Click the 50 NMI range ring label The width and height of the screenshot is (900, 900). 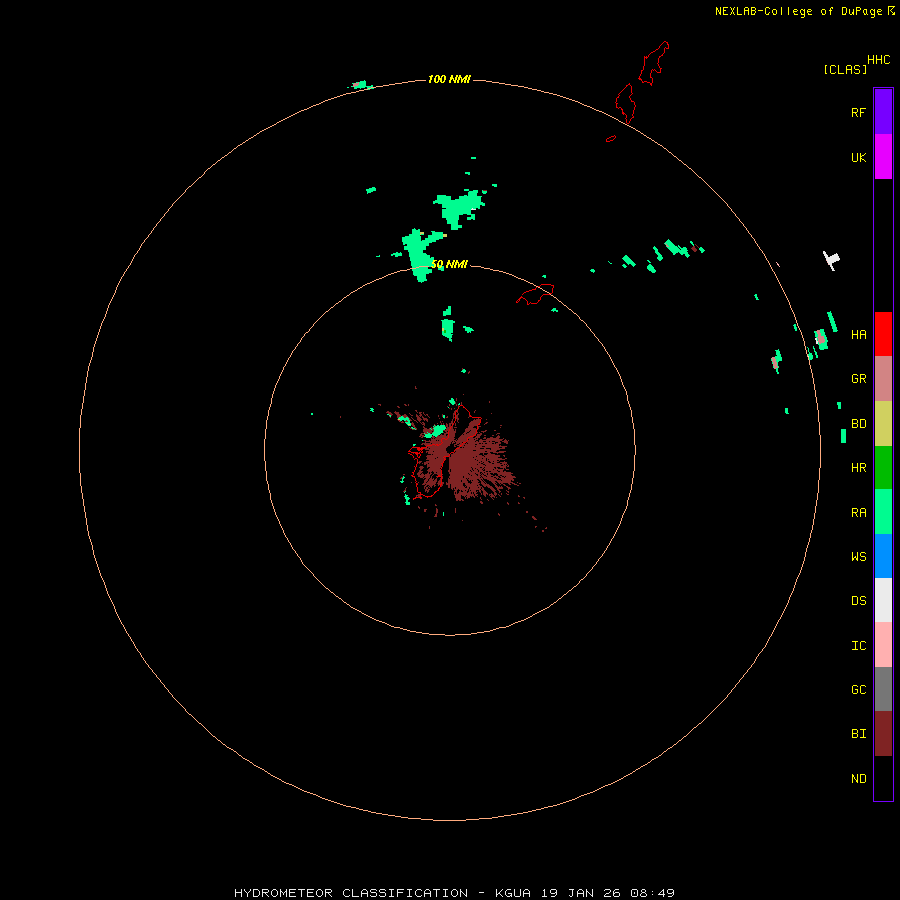click(449, 264)
